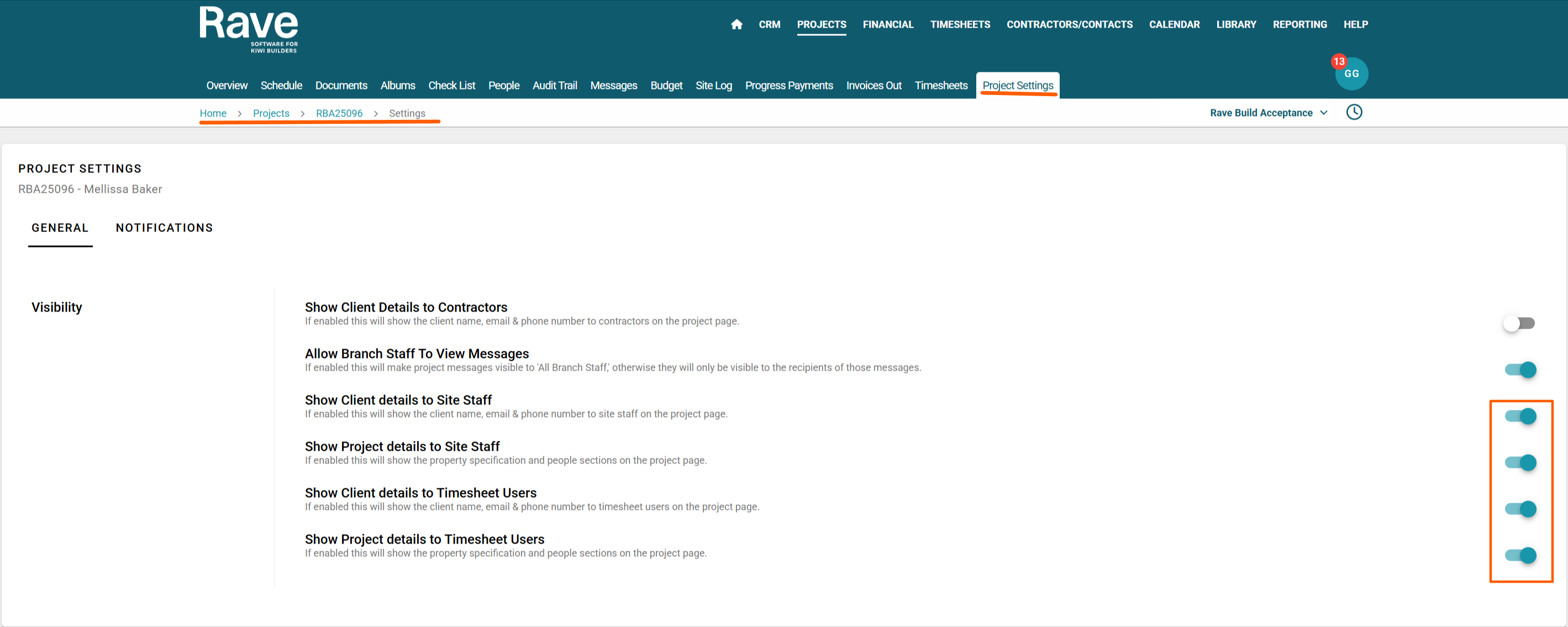Open the clock history icon

1354,113
